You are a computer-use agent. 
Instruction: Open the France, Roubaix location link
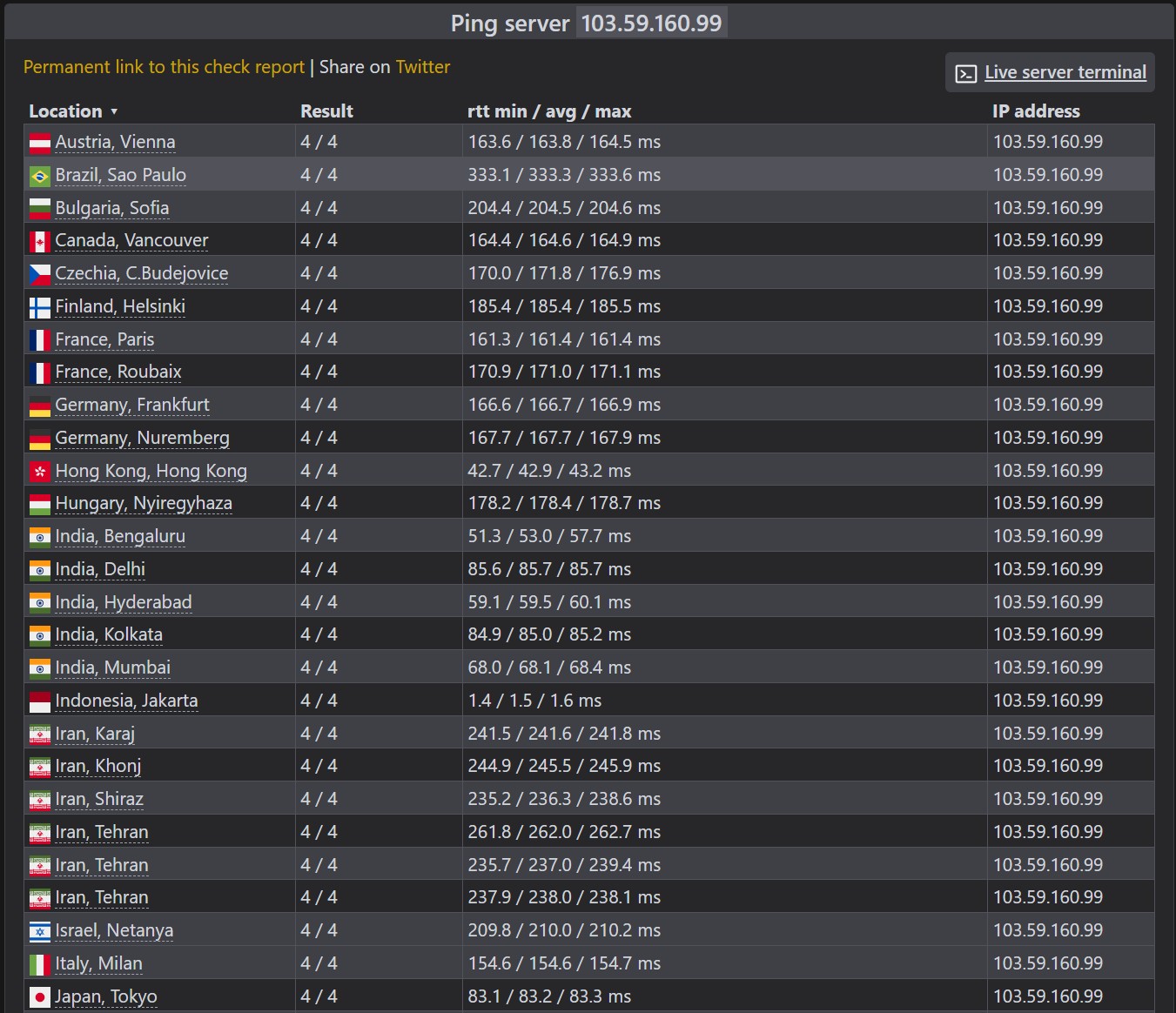pyautogui.click(x=118, y=372)
